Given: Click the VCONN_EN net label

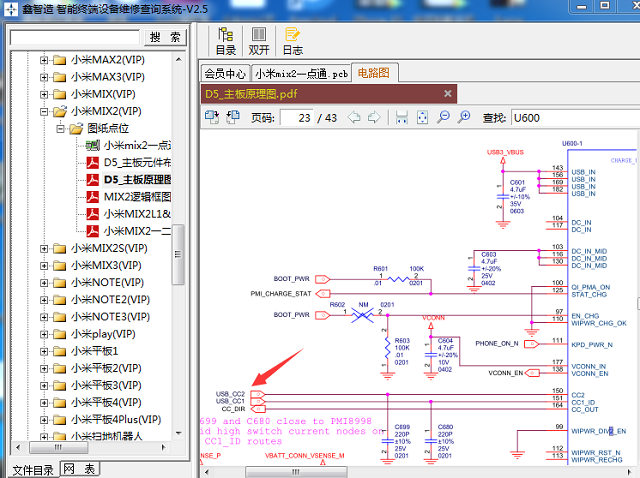Looking at the screenshot, I should tap(505, 373).
